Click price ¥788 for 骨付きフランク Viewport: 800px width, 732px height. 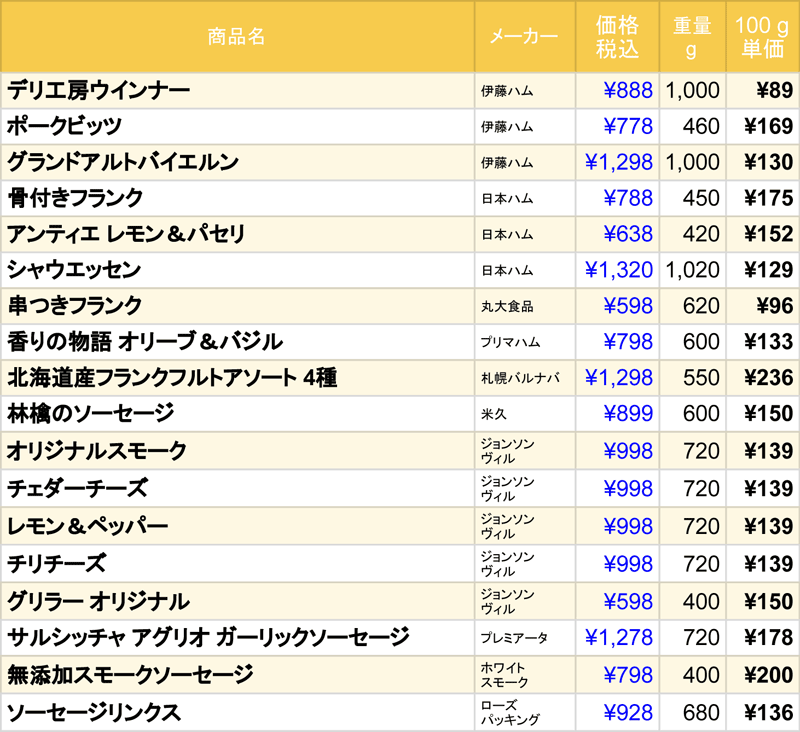(628, 198)
